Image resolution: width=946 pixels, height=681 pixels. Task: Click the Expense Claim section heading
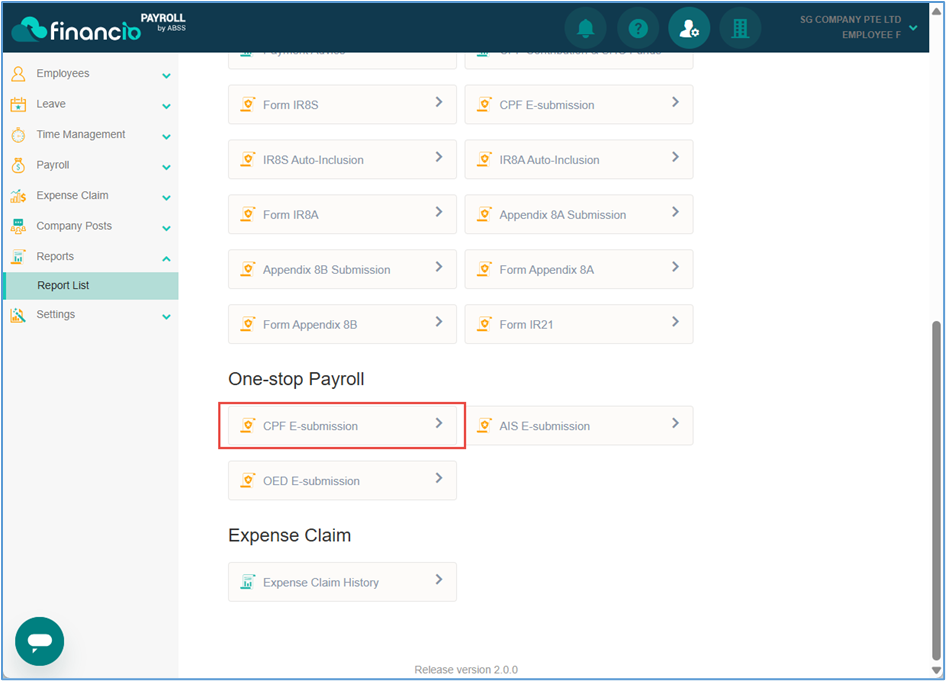[290, 535]
